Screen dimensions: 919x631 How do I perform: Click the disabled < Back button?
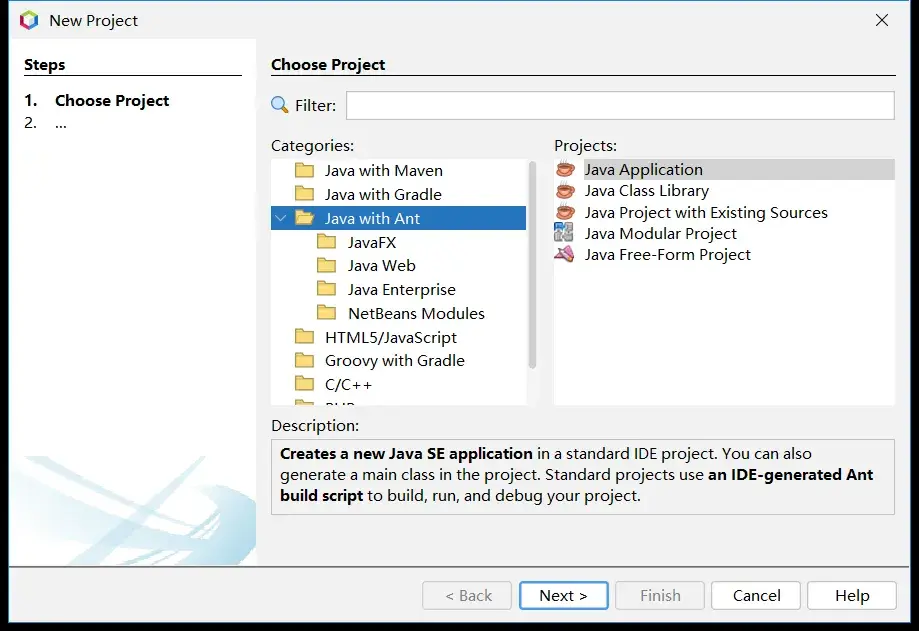tap(467, 595)
